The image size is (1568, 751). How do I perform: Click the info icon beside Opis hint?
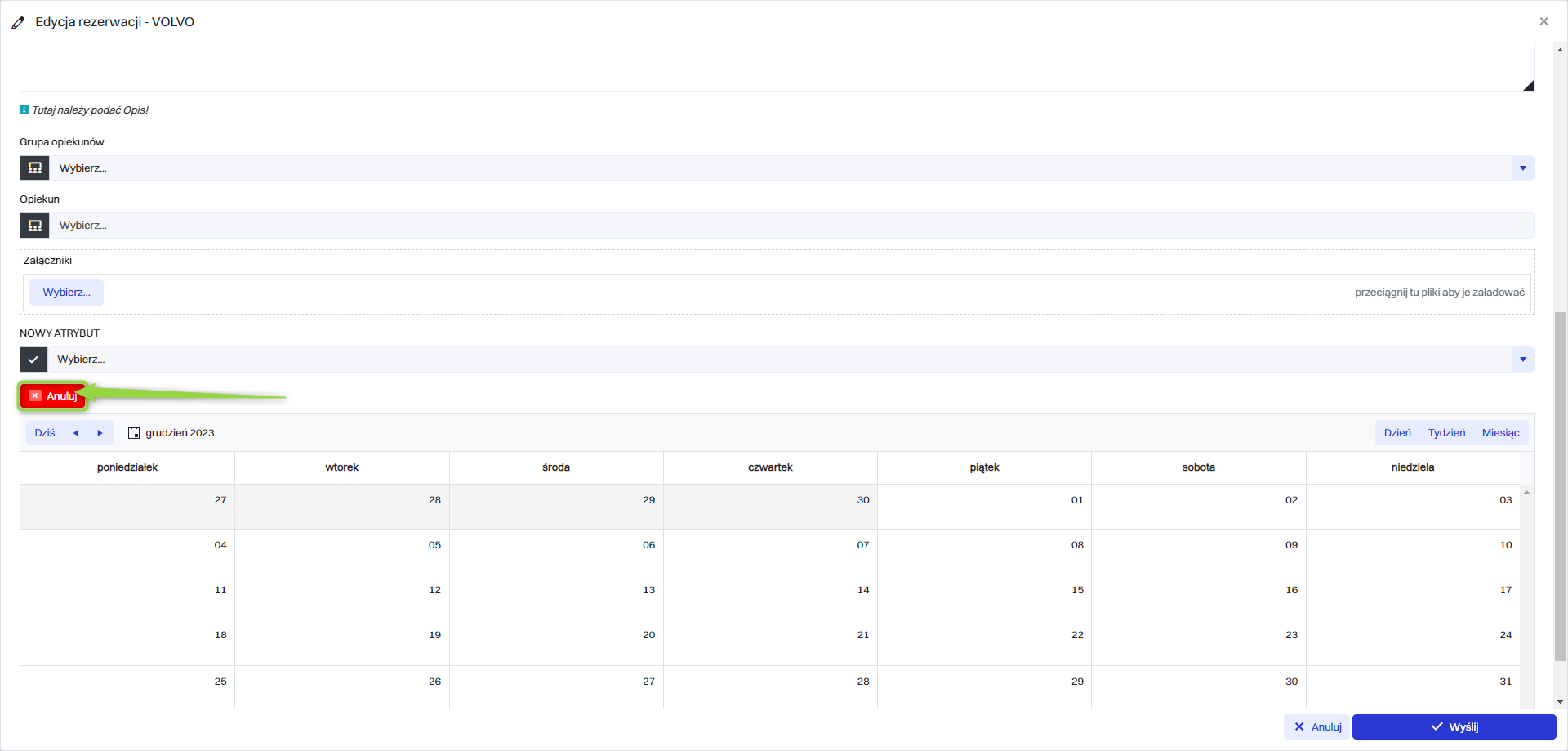[x=24, y=110]
